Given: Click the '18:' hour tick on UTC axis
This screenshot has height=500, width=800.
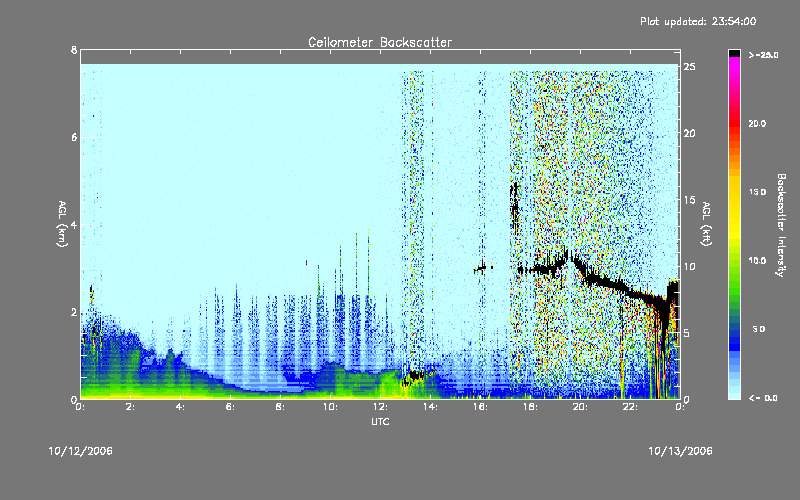Looking at the screenshot, I should click(x=530, y=407).
